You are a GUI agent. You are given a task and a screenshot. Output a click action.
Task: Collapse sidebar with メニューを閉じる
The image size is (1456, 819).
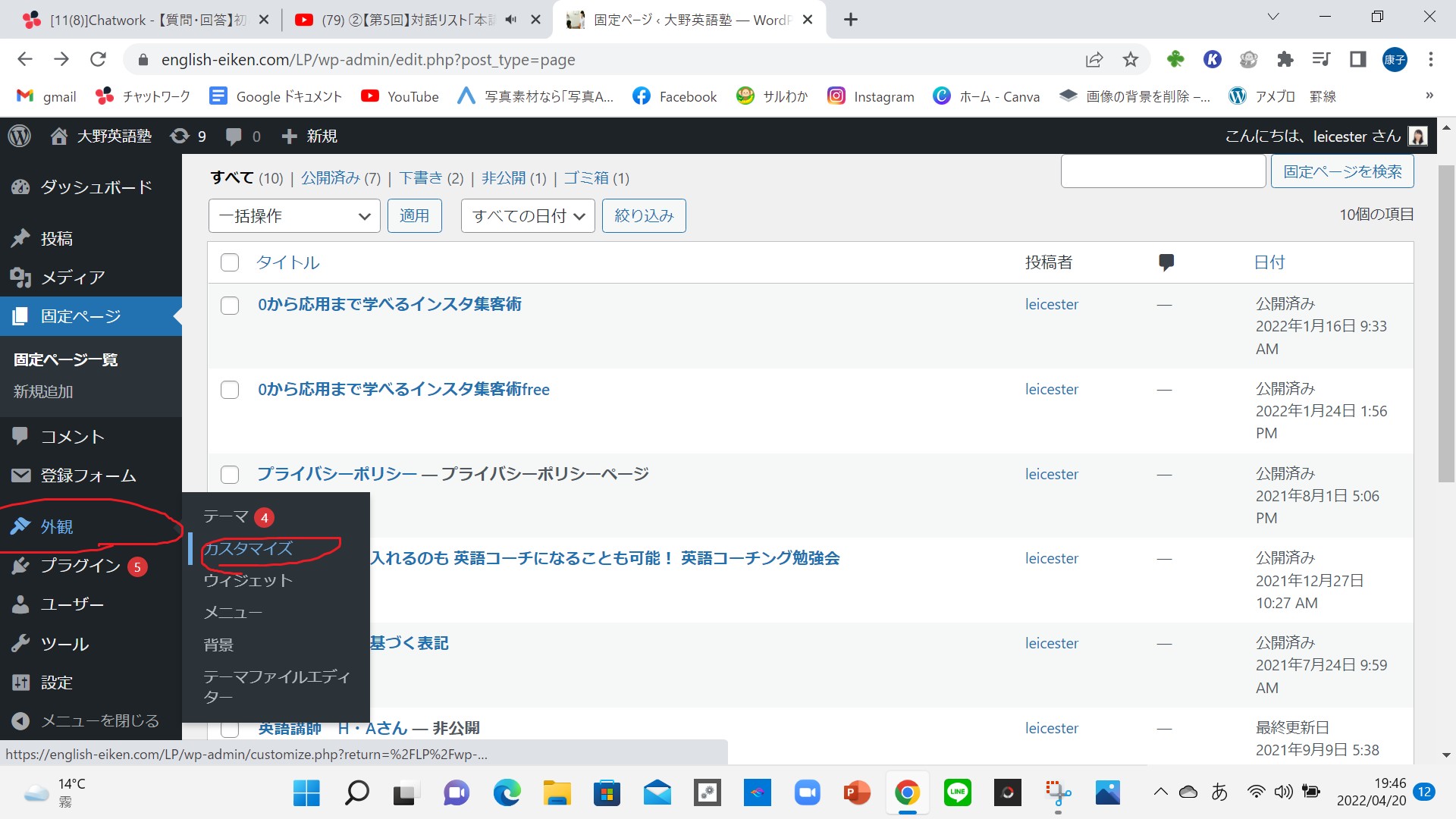click(91, 721)
